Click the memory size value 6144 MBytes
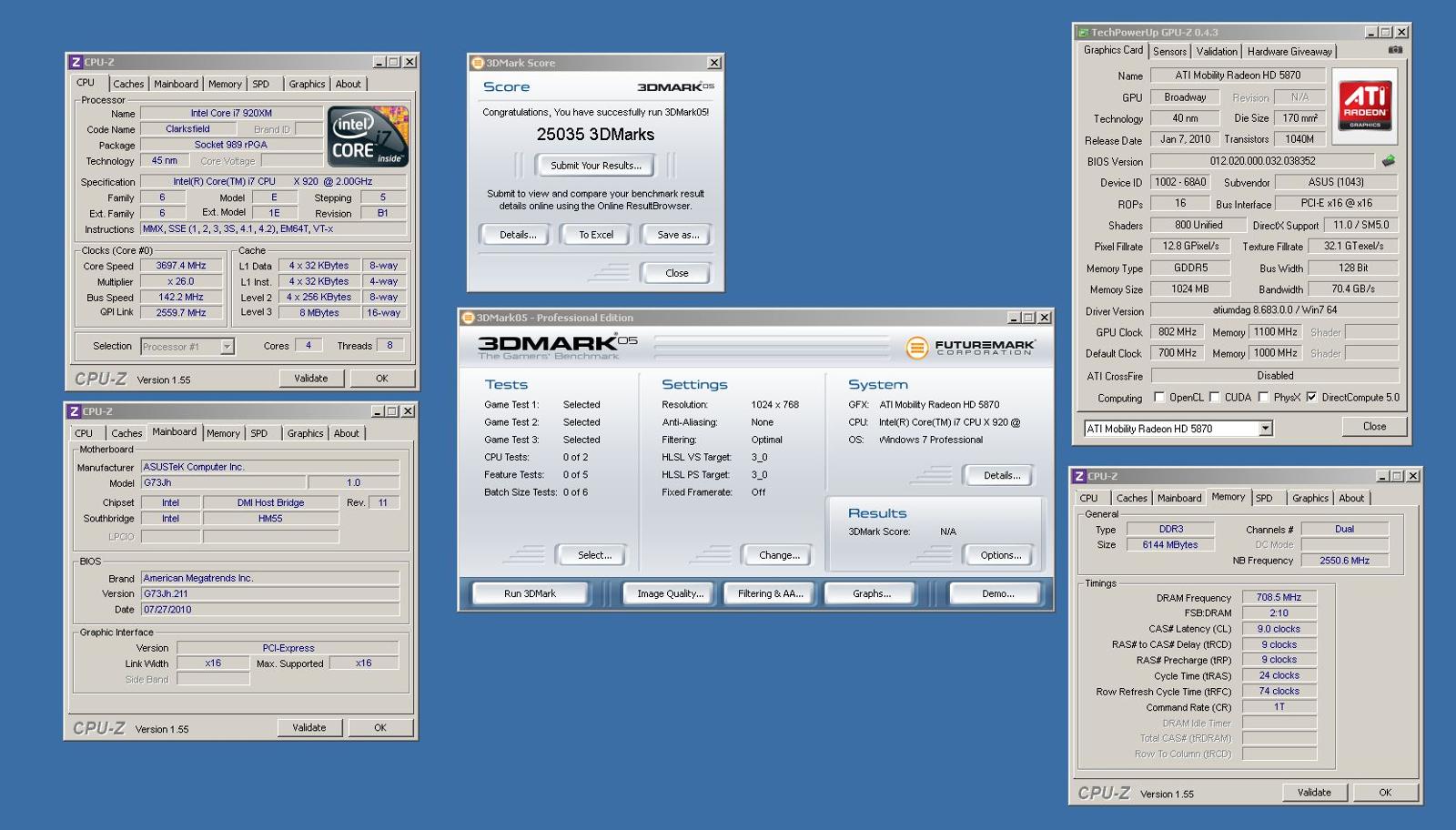The image size is (1456, 830). click(1170, 545)
